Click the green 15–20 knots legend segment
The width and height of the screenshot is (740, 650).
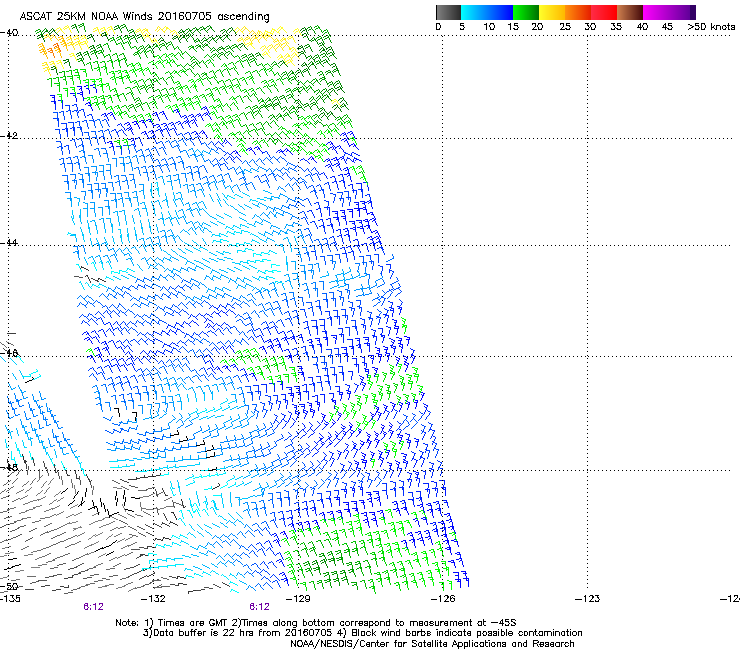tap(526, 12)
